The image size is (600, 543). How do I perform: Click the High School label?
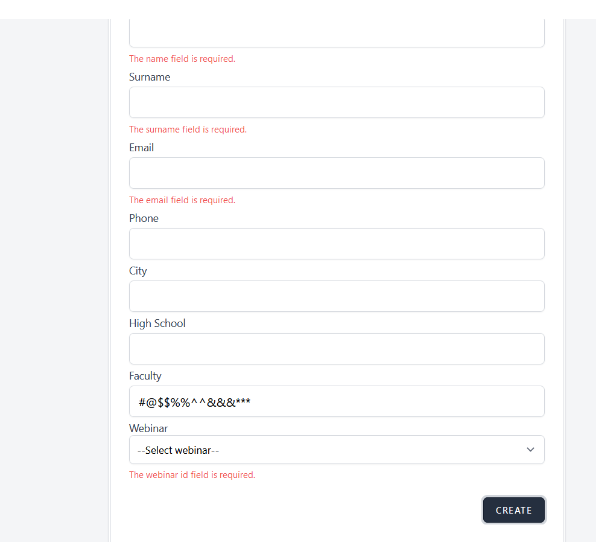pos(157,323)
